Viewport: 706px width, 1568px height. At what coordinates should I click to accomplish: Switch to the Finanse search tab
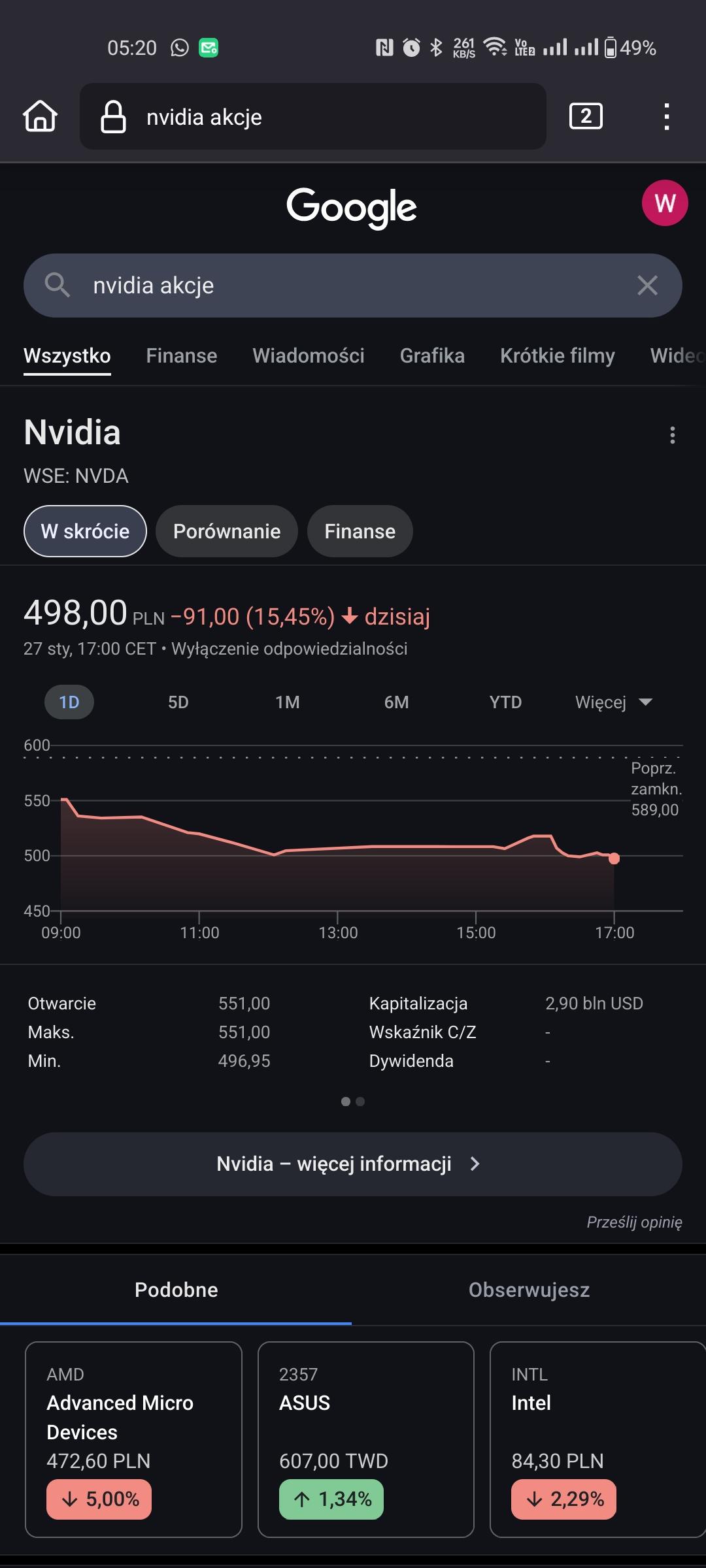click(181, 356)
